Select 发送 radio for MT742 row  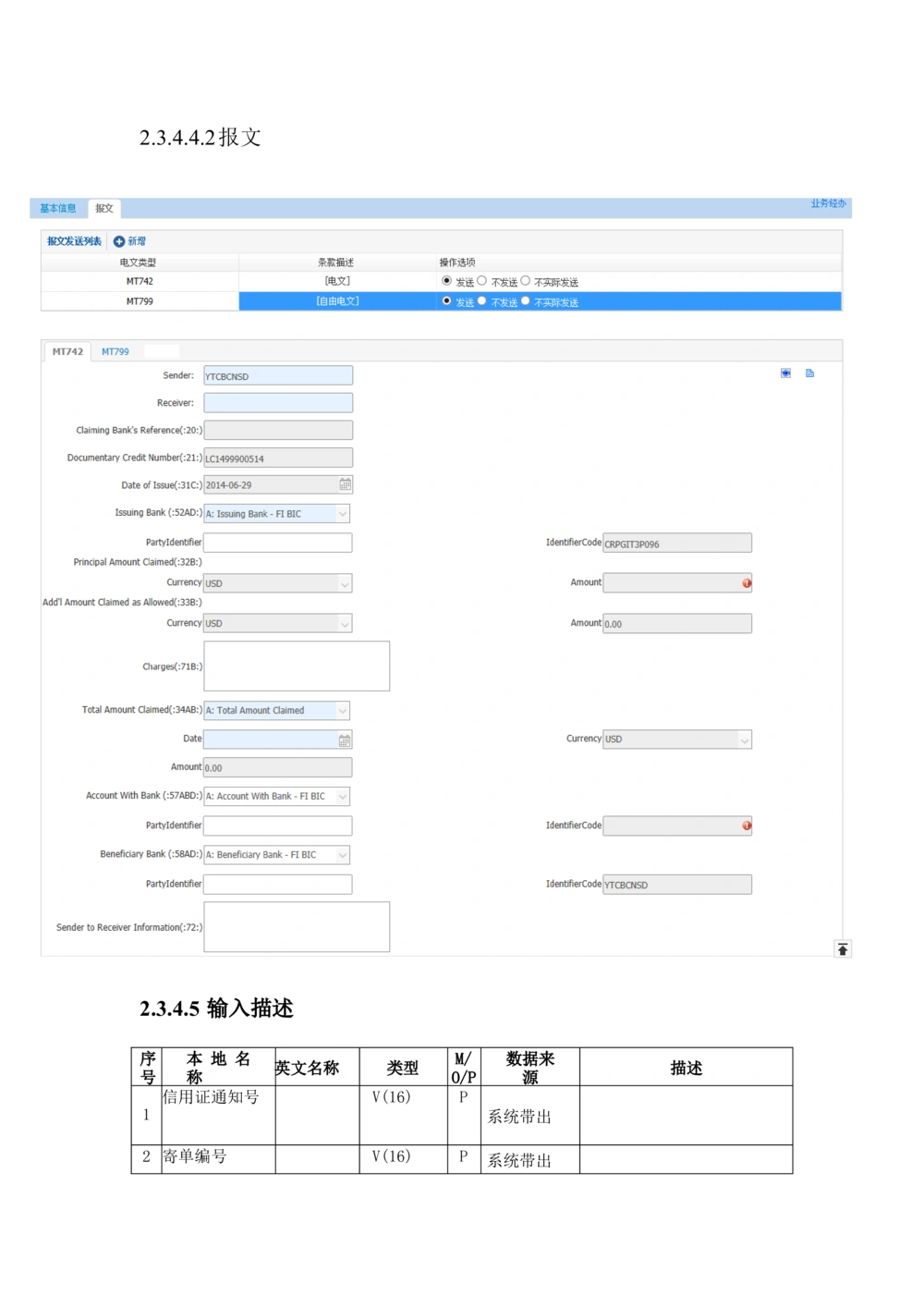click(x=446, y=280)
